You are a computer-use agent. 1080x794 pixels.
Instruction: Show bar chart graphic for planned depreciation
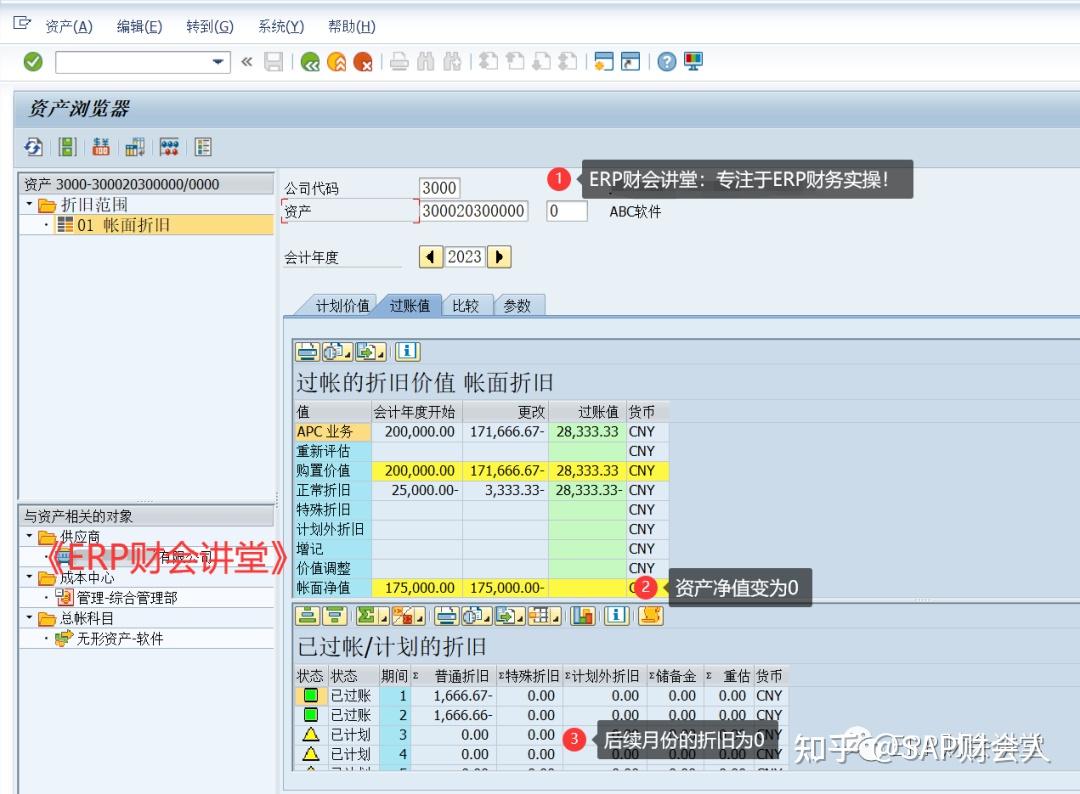click(583, 616)
